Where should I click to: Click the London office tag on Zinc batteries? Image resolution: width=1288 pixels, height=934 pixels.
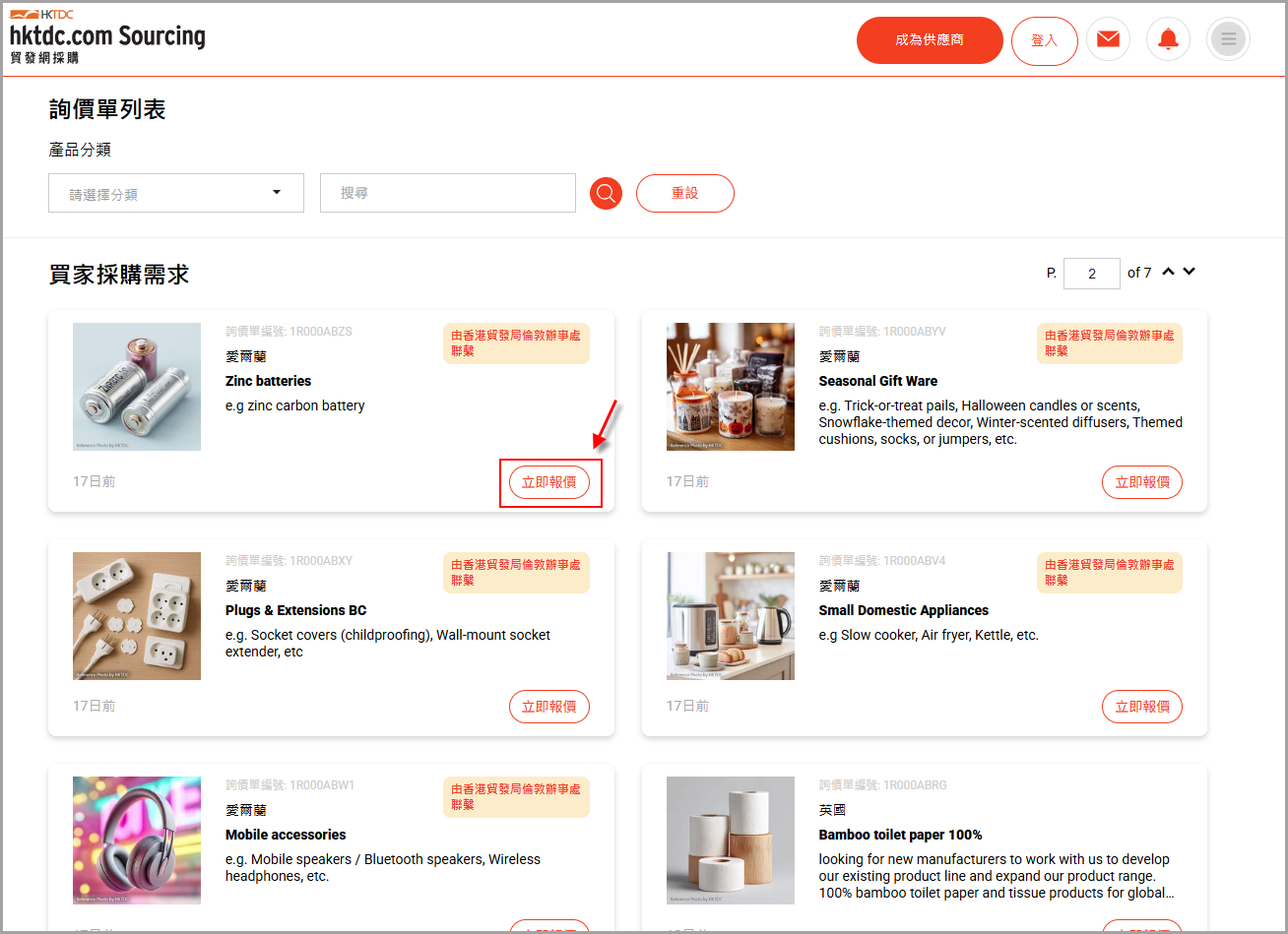(516, 343)
